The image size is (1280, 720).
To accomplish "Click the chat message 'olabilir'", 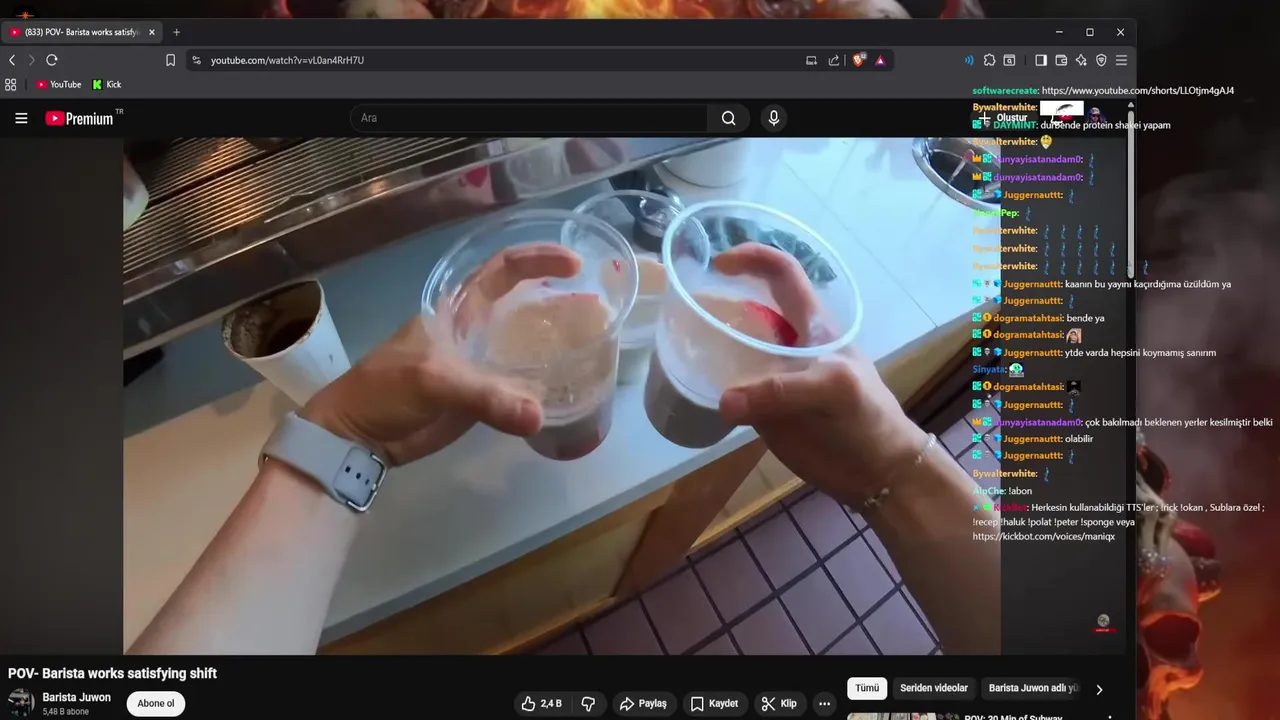I will 1079,439.
